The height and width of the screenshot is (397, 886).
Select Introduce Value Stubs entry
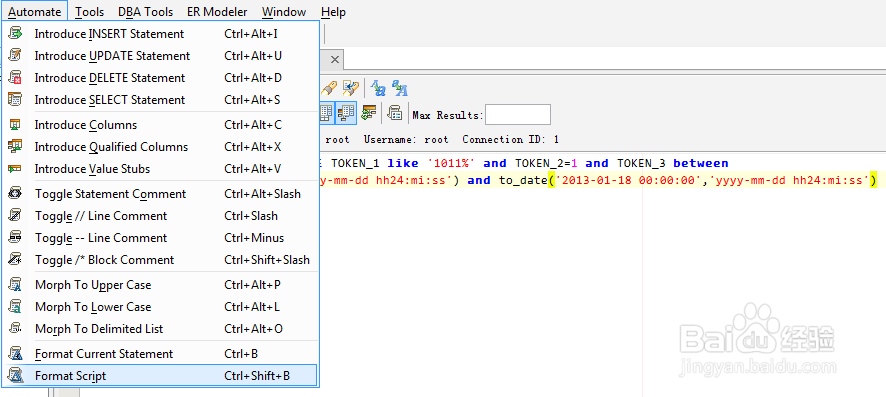coord(160,169)
